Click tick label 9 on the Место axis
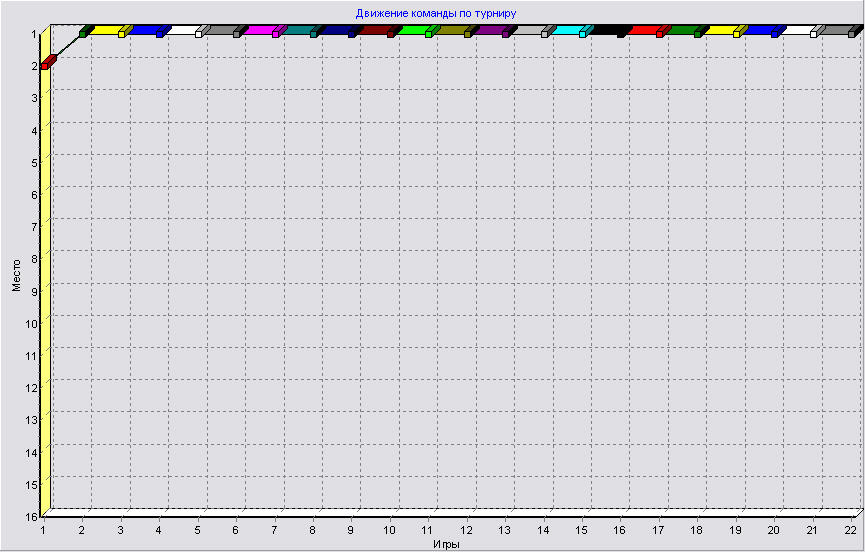Viewport: 865px width, 552px height. [34, 292]
